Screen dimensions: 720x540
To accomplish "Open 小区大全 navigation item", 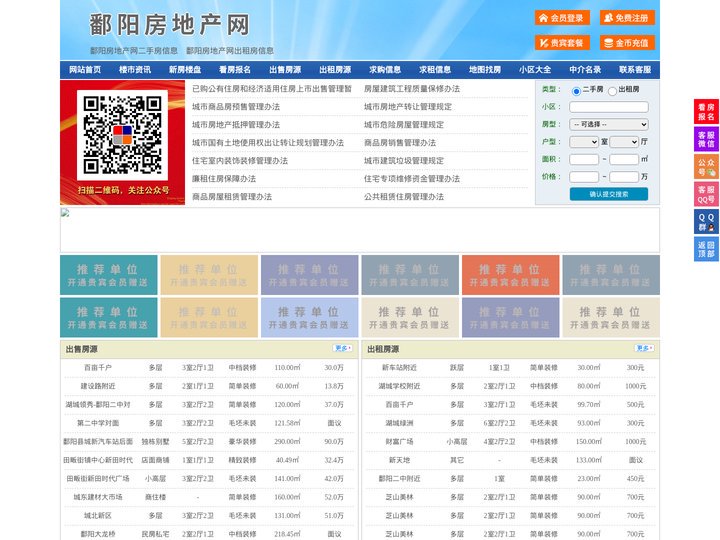I will coord(535,70).
